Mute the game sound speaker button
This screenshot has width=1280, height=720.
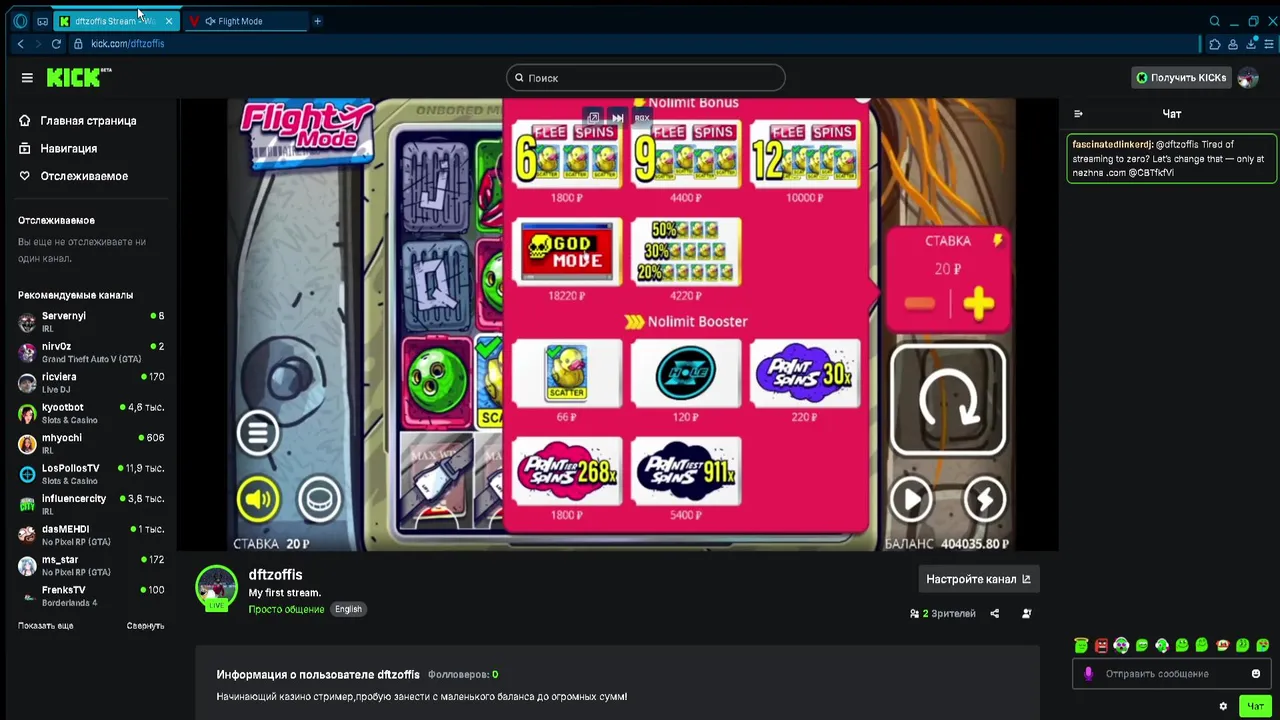258,499
